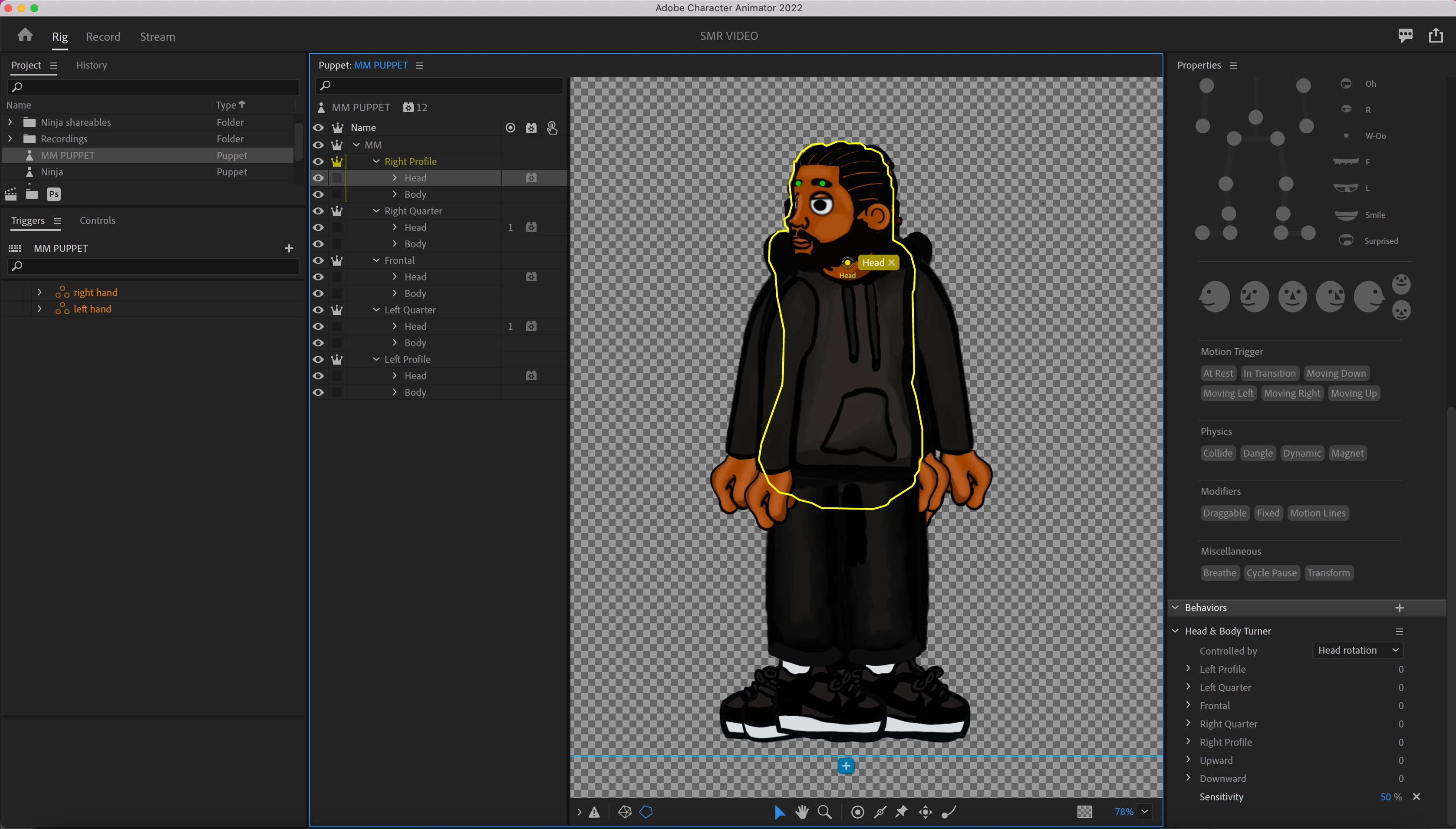Open the Controls tab
The height and width of the screenshot is (829, 1456).
pyautogui.click(x=97, y=220)
